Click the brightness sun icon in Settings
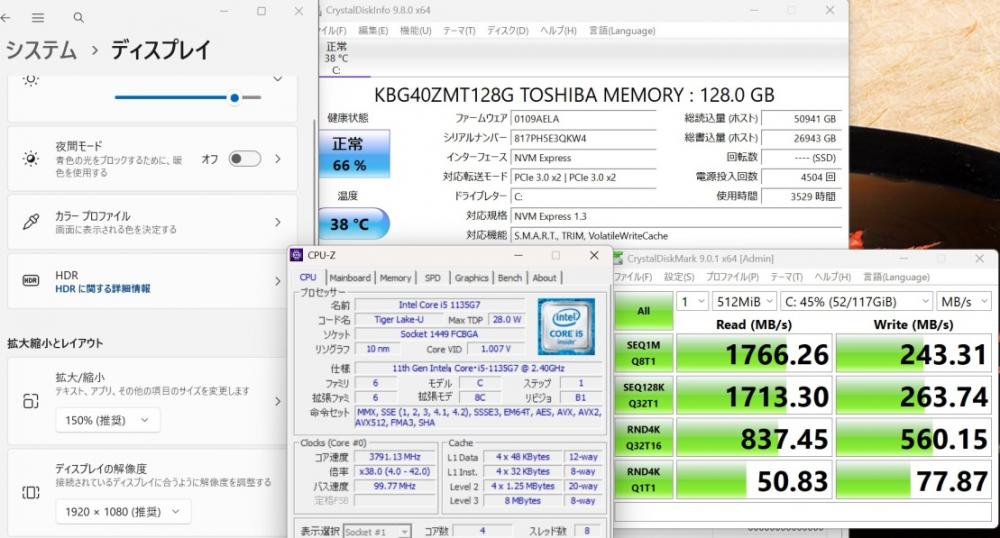Screen dimensions: 1000x538 pos(31,80)
